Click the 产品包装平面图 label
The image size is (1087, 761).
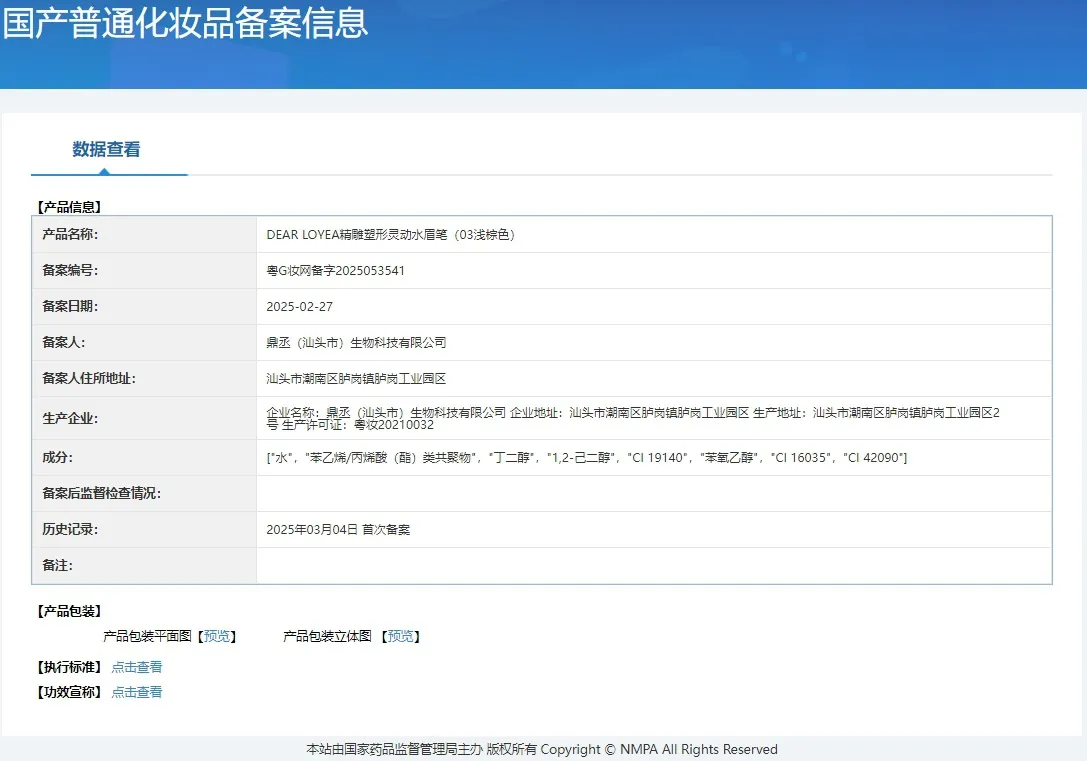point(147,636)
